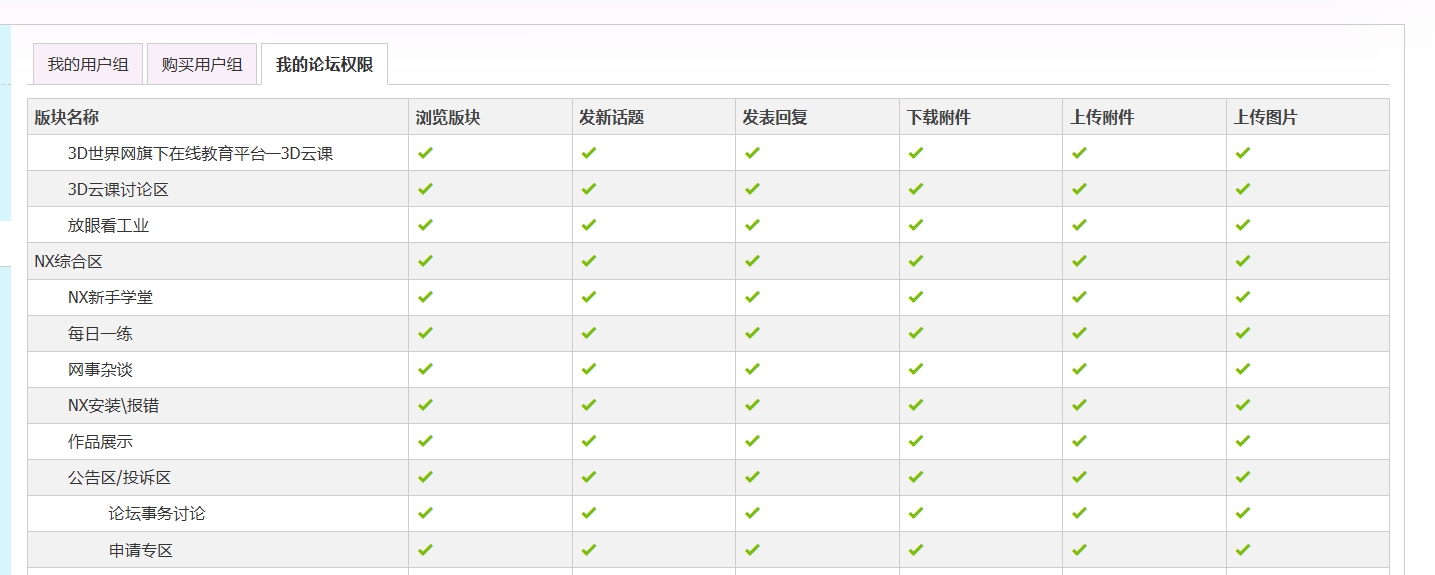Select the 网事杂谈 forum name
The height and width of the screenshot is (575, 1435).
100,369
